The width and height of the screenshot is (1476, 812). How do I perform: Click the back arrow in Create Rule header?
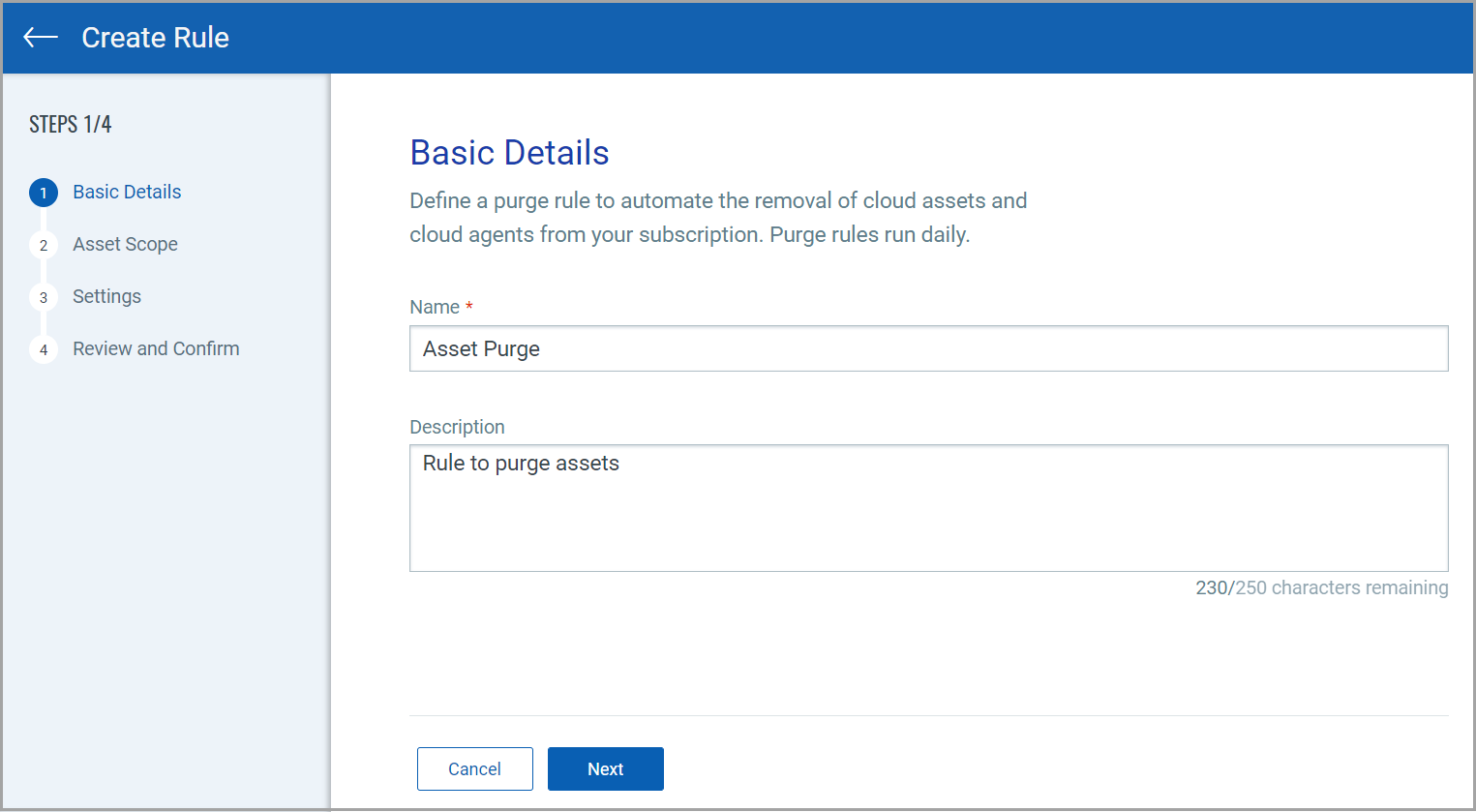(41, 38)
